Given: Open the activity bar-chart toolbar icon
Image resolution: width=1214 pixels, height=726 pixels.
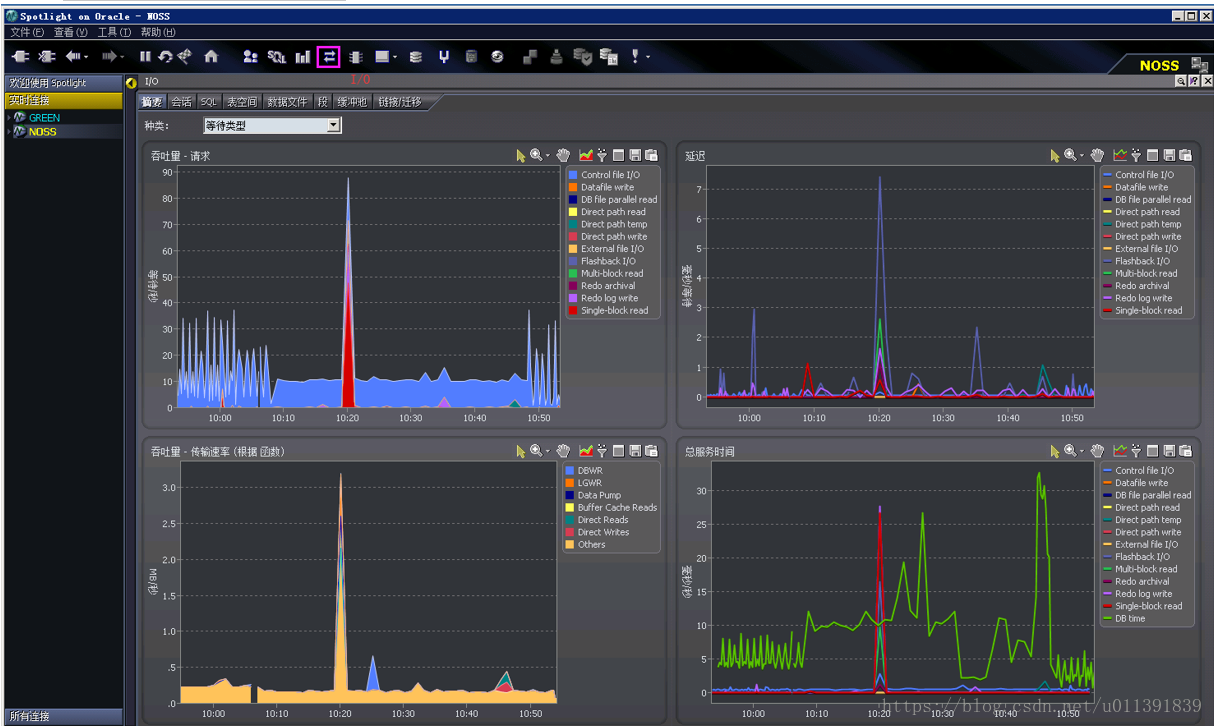Looking at the screenshot, I should [x=302, y=57].
